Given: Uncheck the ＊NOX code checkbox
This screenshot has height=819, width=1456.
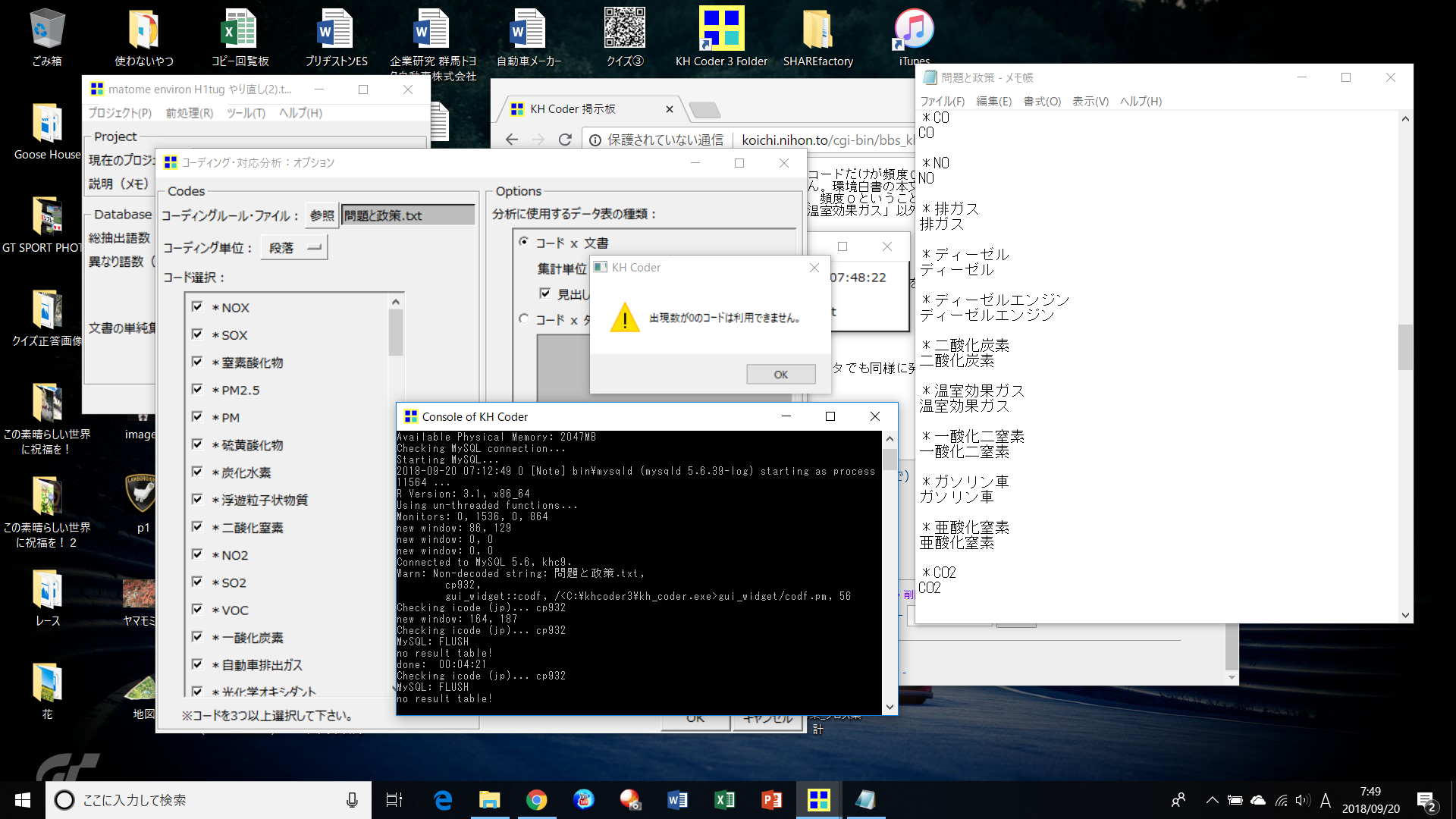Looking at the screenshot, I should pyautogui.click(x=197, y=307).
